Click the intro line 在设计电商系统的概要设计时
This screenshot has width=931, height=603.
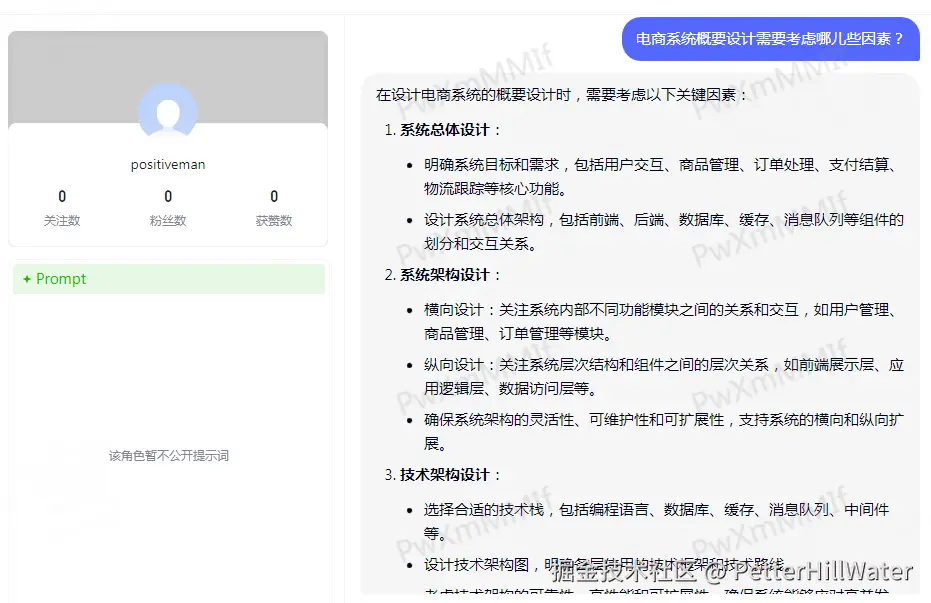562,95
